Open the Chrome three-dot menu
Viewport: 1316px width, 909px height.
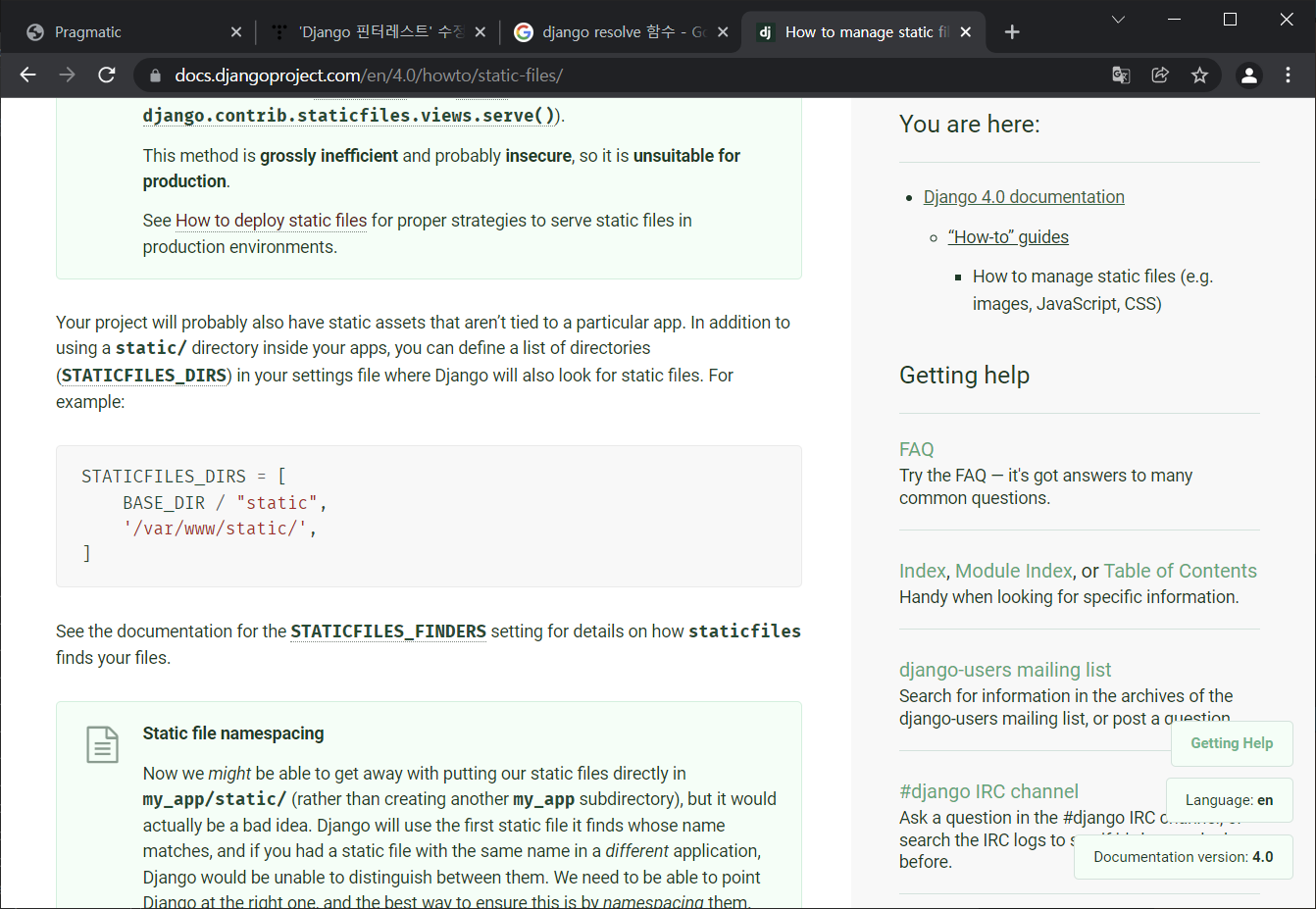coord(1288,76)
